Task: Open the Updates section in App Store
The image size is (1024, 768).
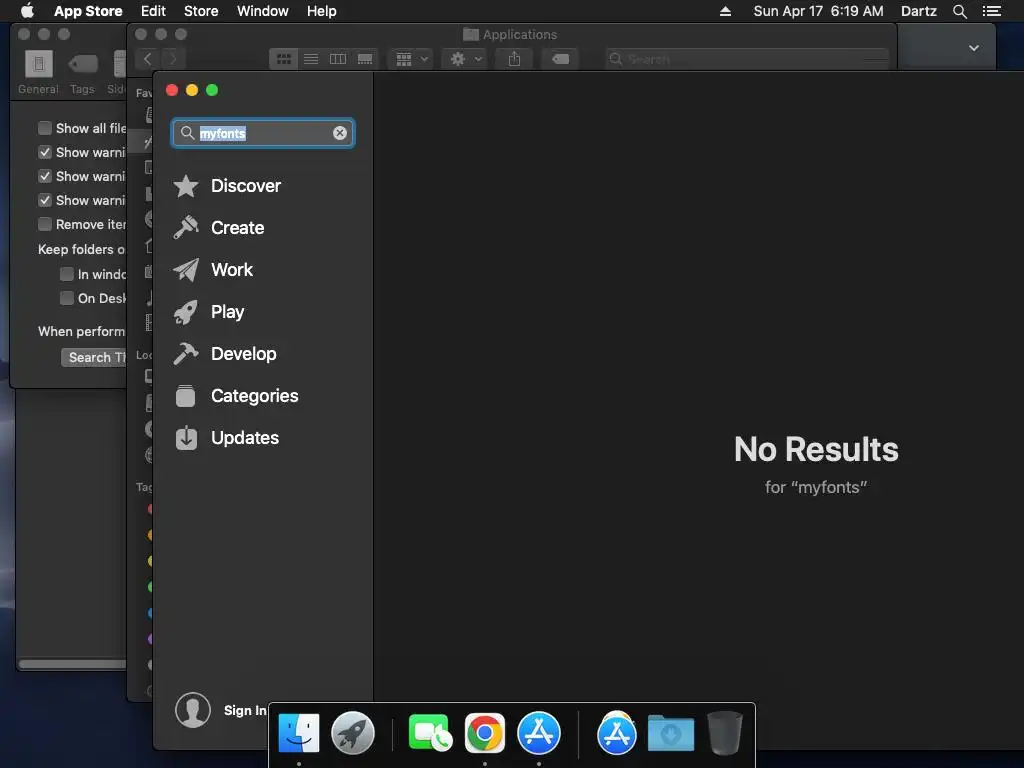Action: click(x=226, y=438)
